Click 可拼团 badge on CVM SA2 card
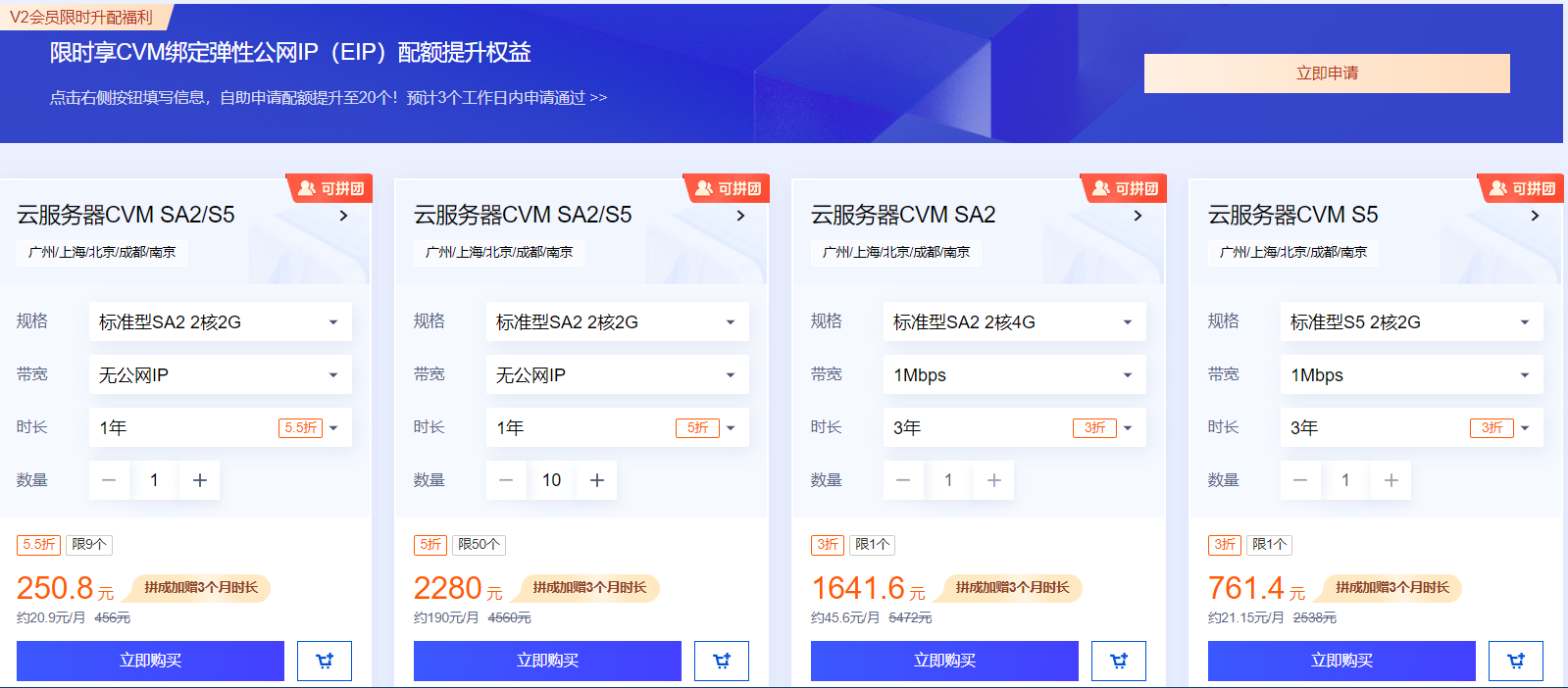This screenshot has width=1568, height=688. click(1125, 188)
